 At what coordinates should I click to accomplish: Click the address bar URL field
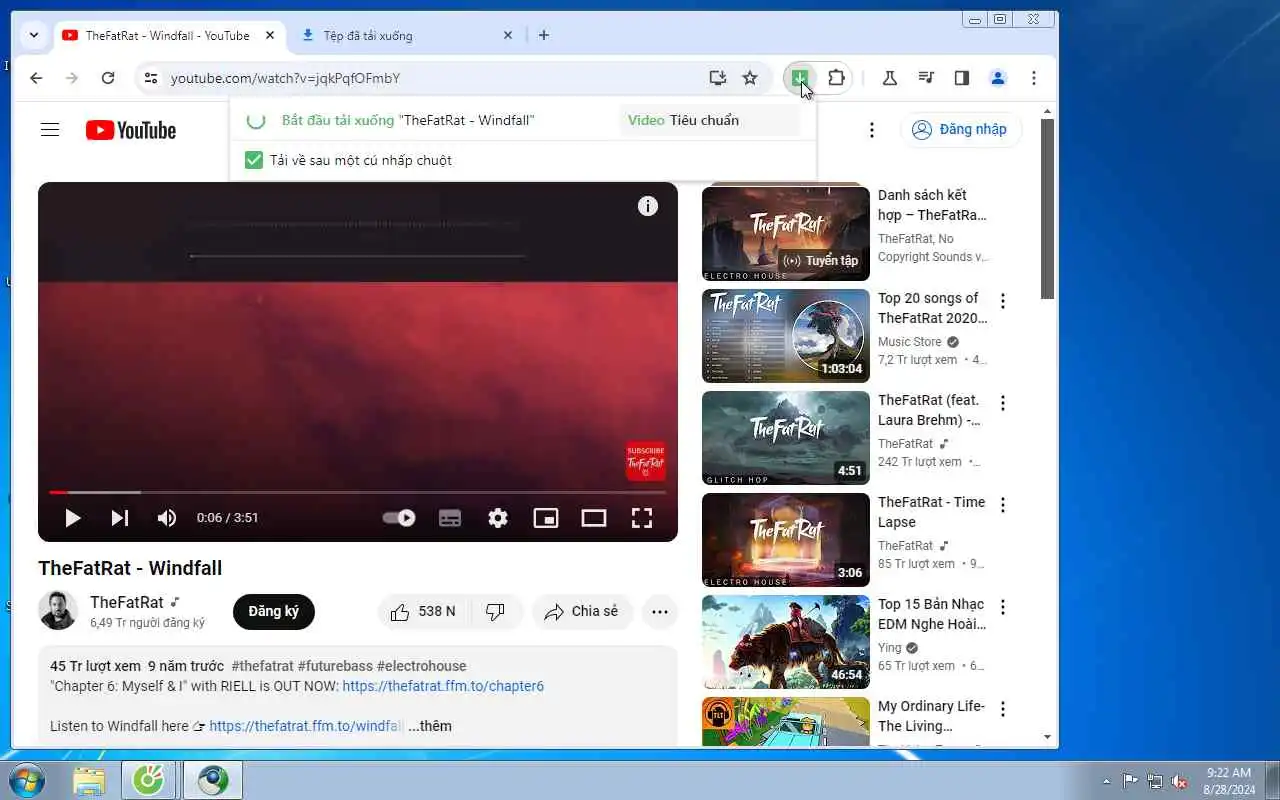pos(430,78)
